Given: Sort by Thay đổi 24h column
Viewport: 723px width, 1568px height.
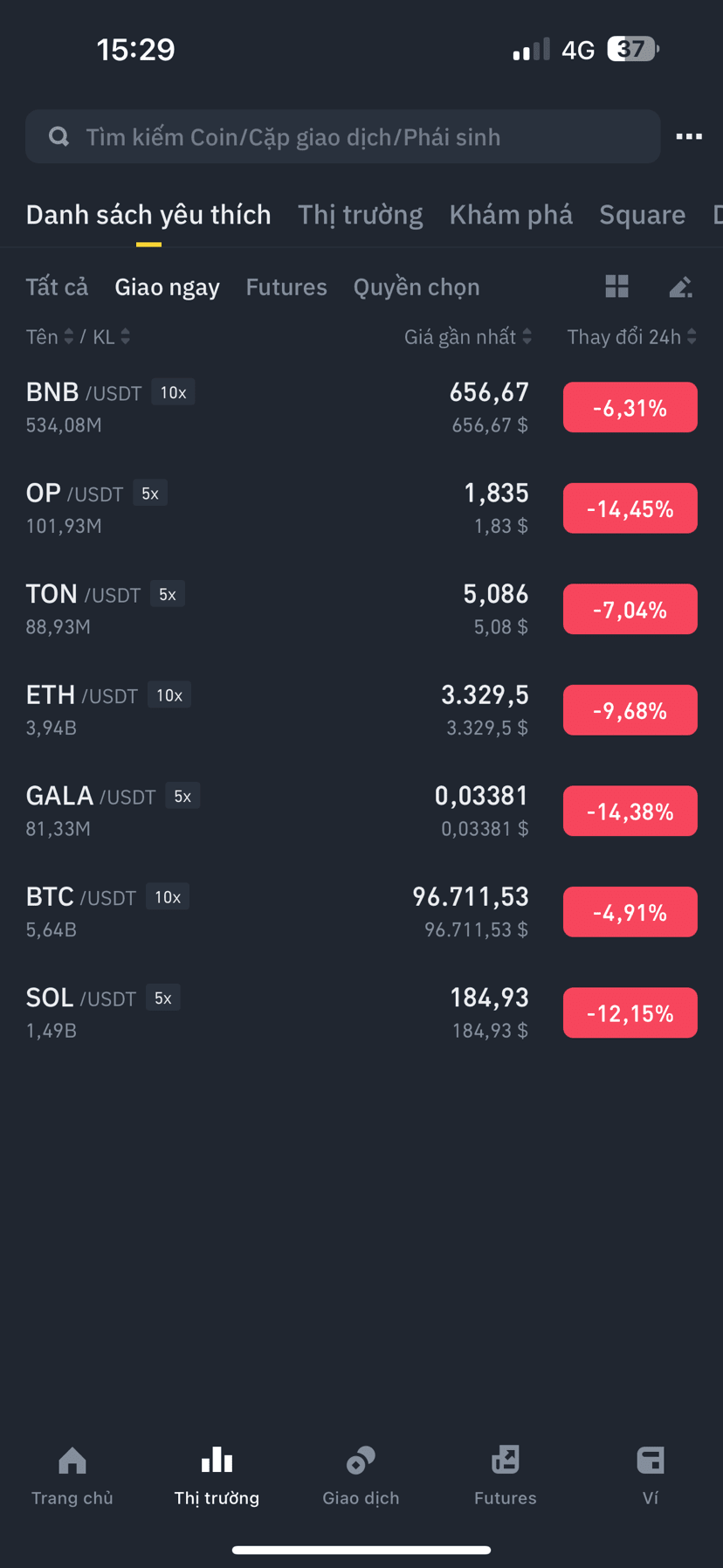Looking at the screenshot, I should pos(631,337).
